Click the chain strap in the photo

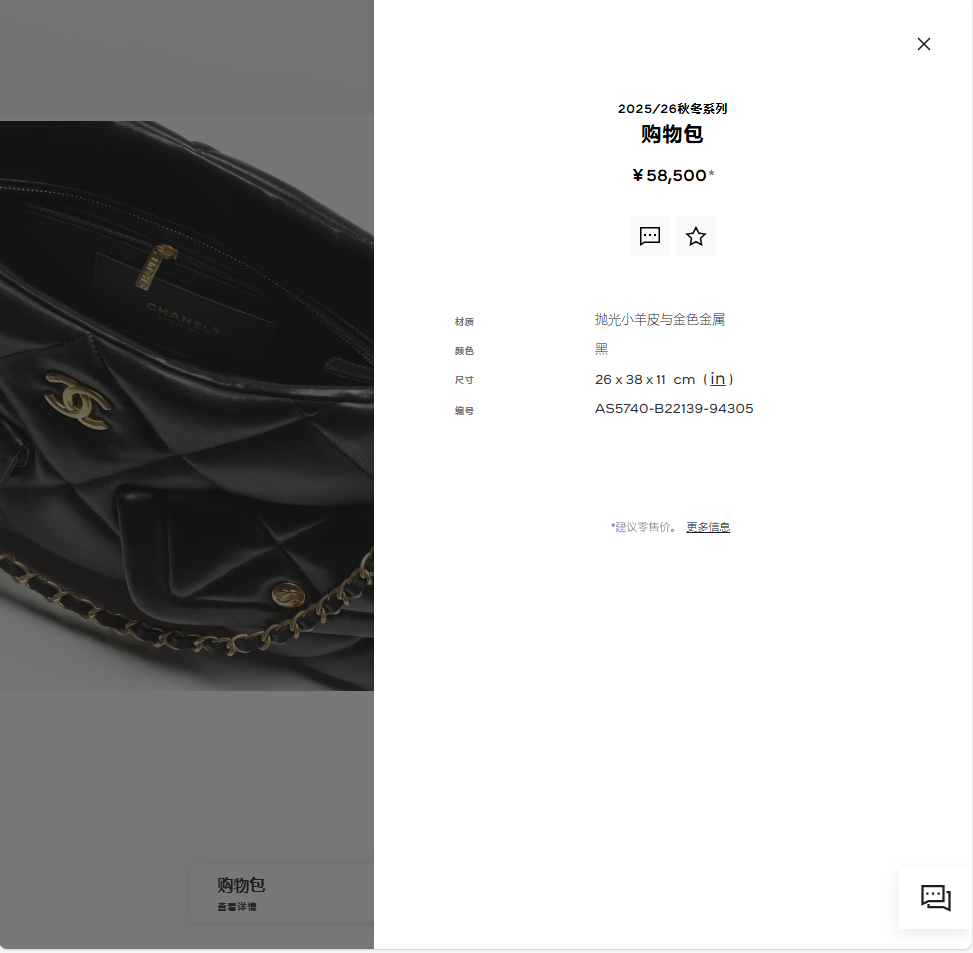coord(186,614)
